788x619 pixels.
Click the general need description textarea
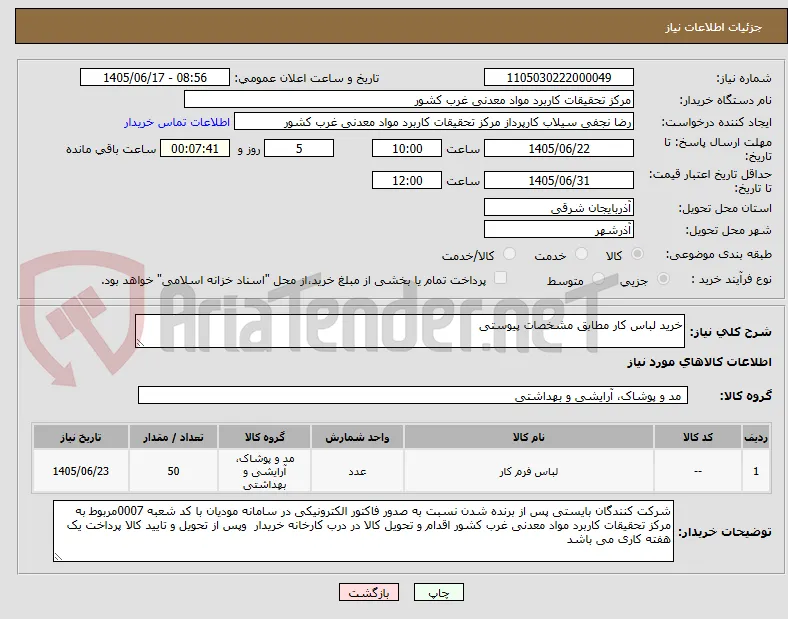tap(410, 331)
